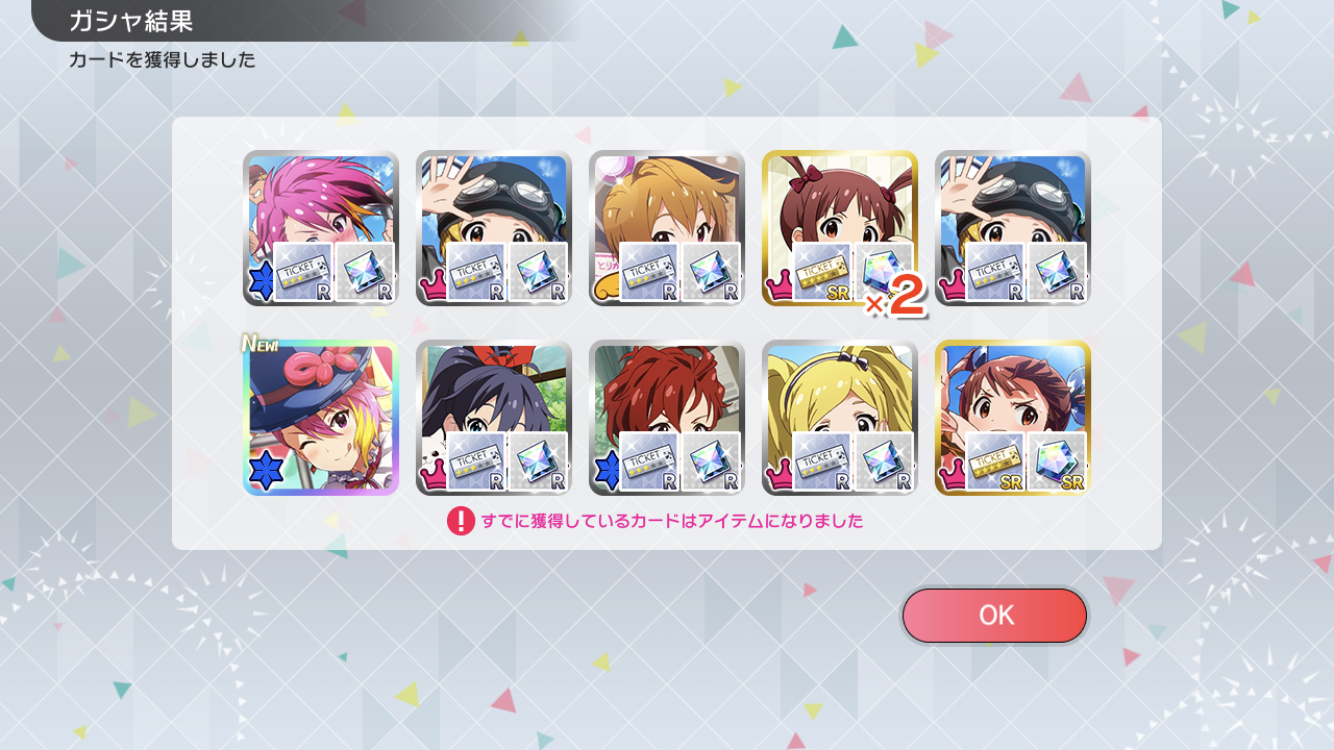1334x750 pixels.
Task: Tap the OK button
Action: click(x=994, y=615)
